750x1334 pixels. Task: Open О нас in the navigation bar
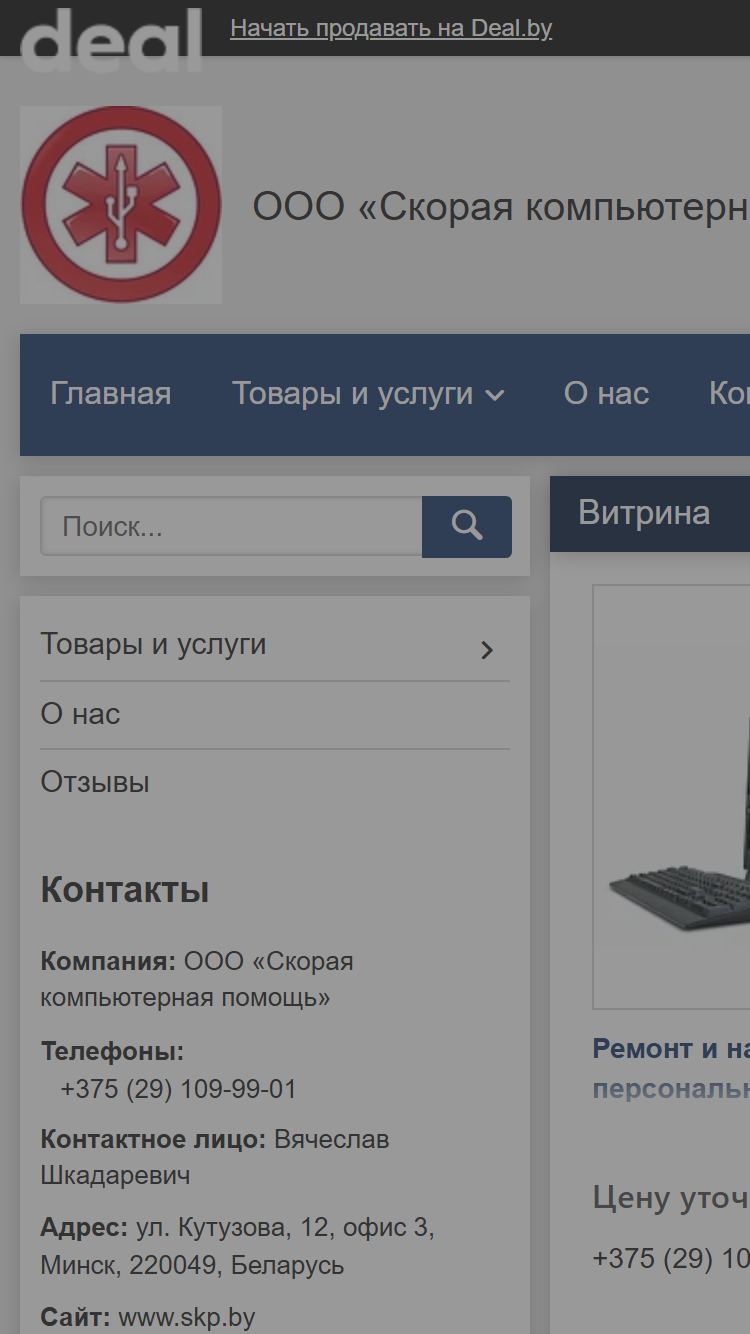[606, 394]
